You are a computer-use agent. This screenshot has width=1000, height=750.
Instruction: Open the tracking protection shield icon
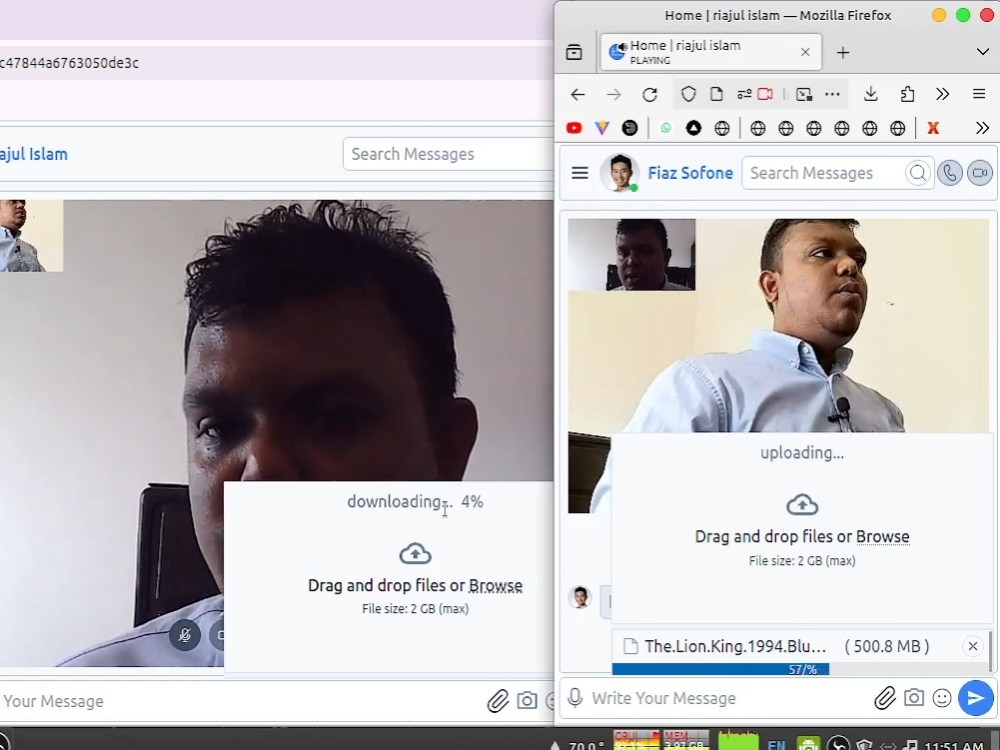pos(688,94)
